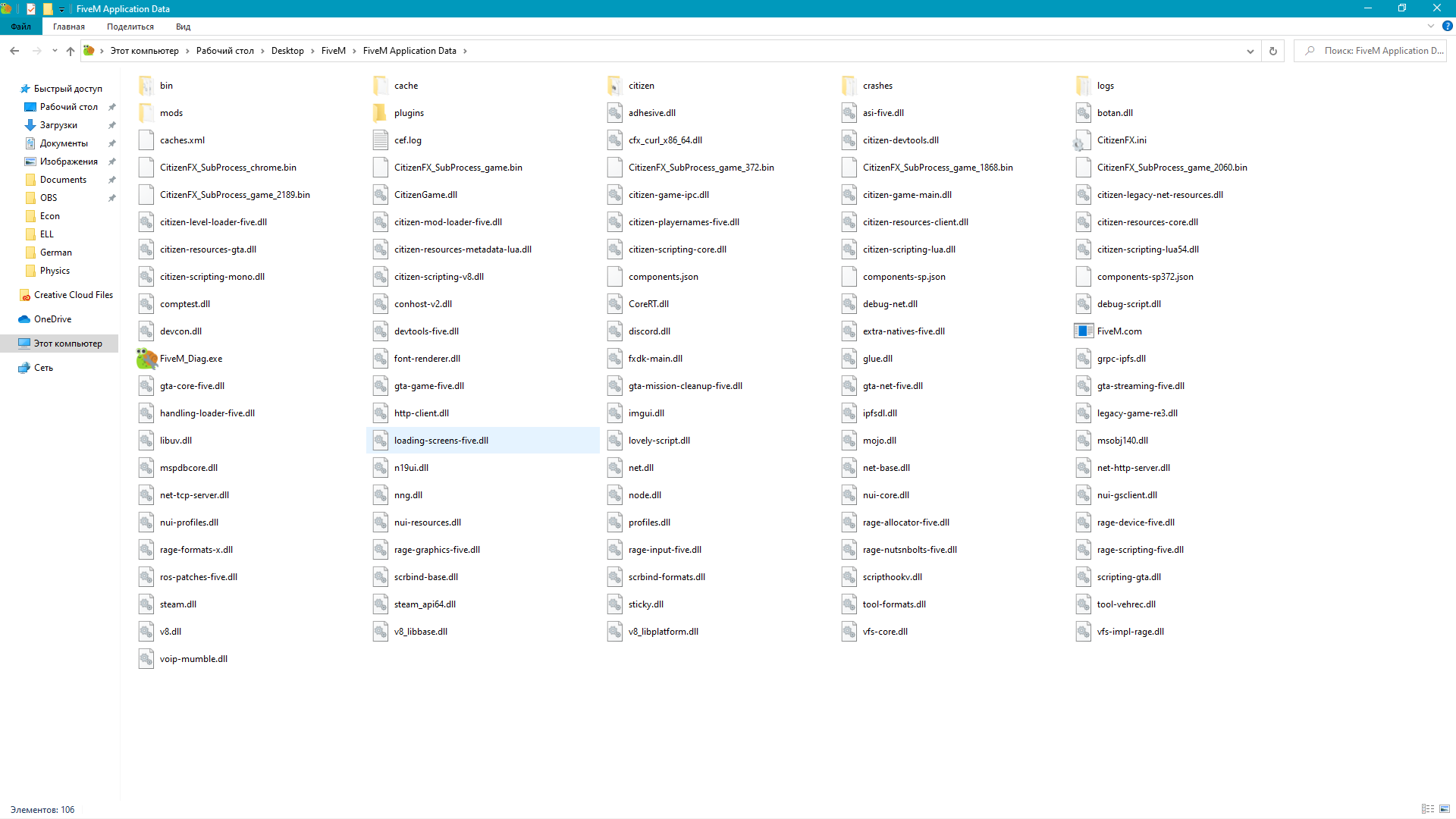Select the cef.log text file icon

point(381,140)
